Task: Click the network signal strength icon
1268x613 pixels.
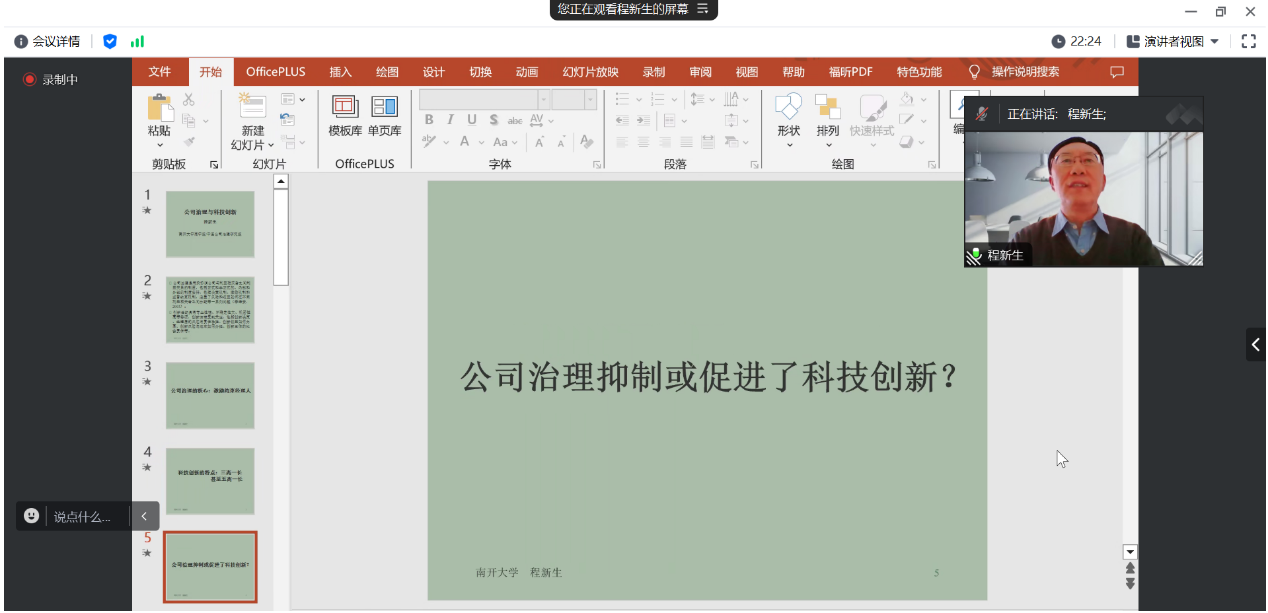Action: [137, 41]
